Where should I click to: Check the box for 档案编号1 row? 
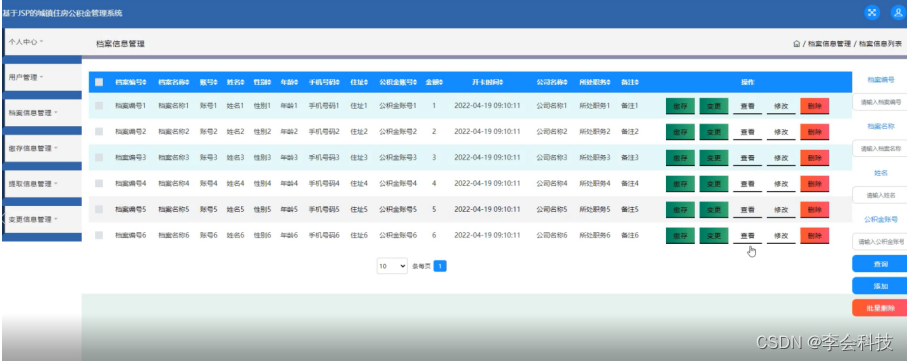99,106
